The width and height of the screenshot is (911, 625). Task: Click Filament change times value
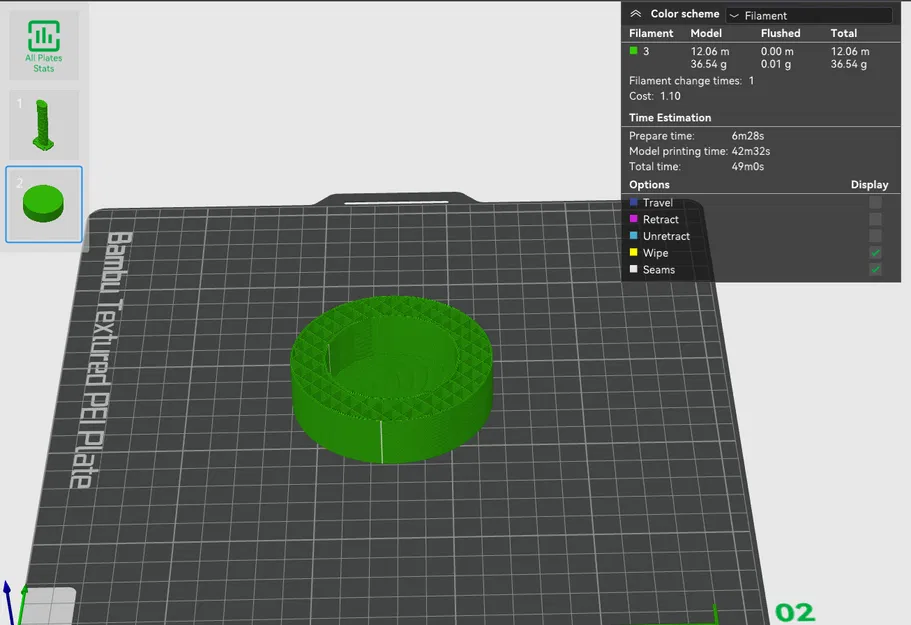click(751, 81)
